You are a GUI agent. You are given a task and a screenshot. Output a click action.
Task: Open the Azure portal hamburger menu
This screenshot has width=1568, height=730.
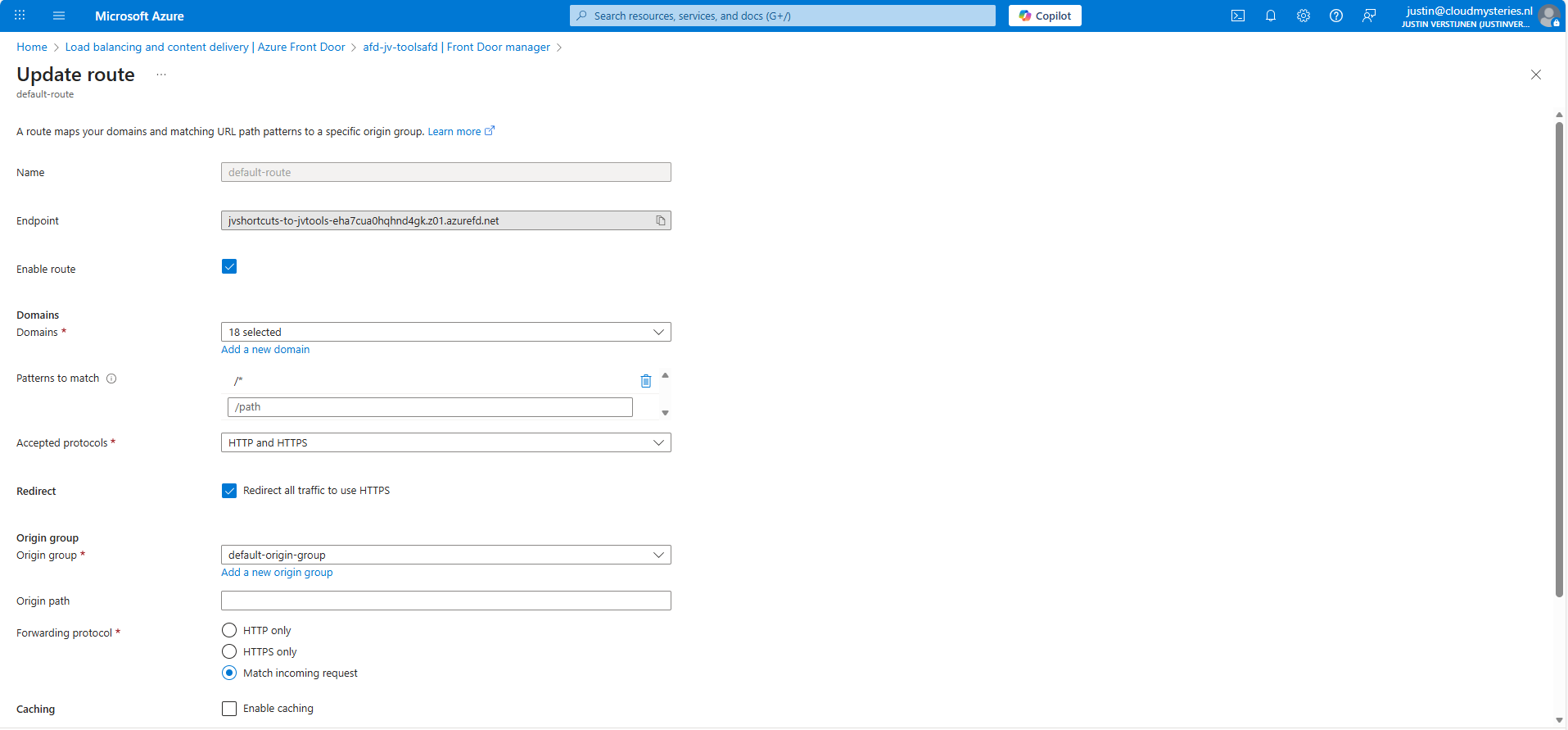click(58, 16)
